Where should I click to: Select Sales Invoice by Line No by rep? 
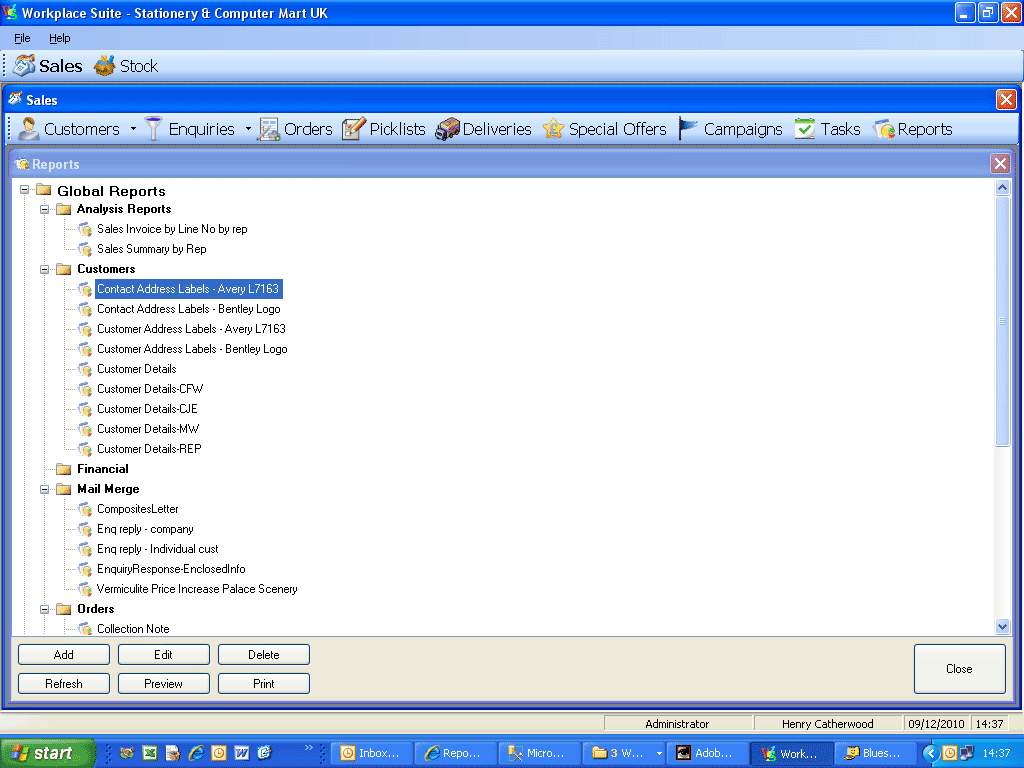pos(172,229)
